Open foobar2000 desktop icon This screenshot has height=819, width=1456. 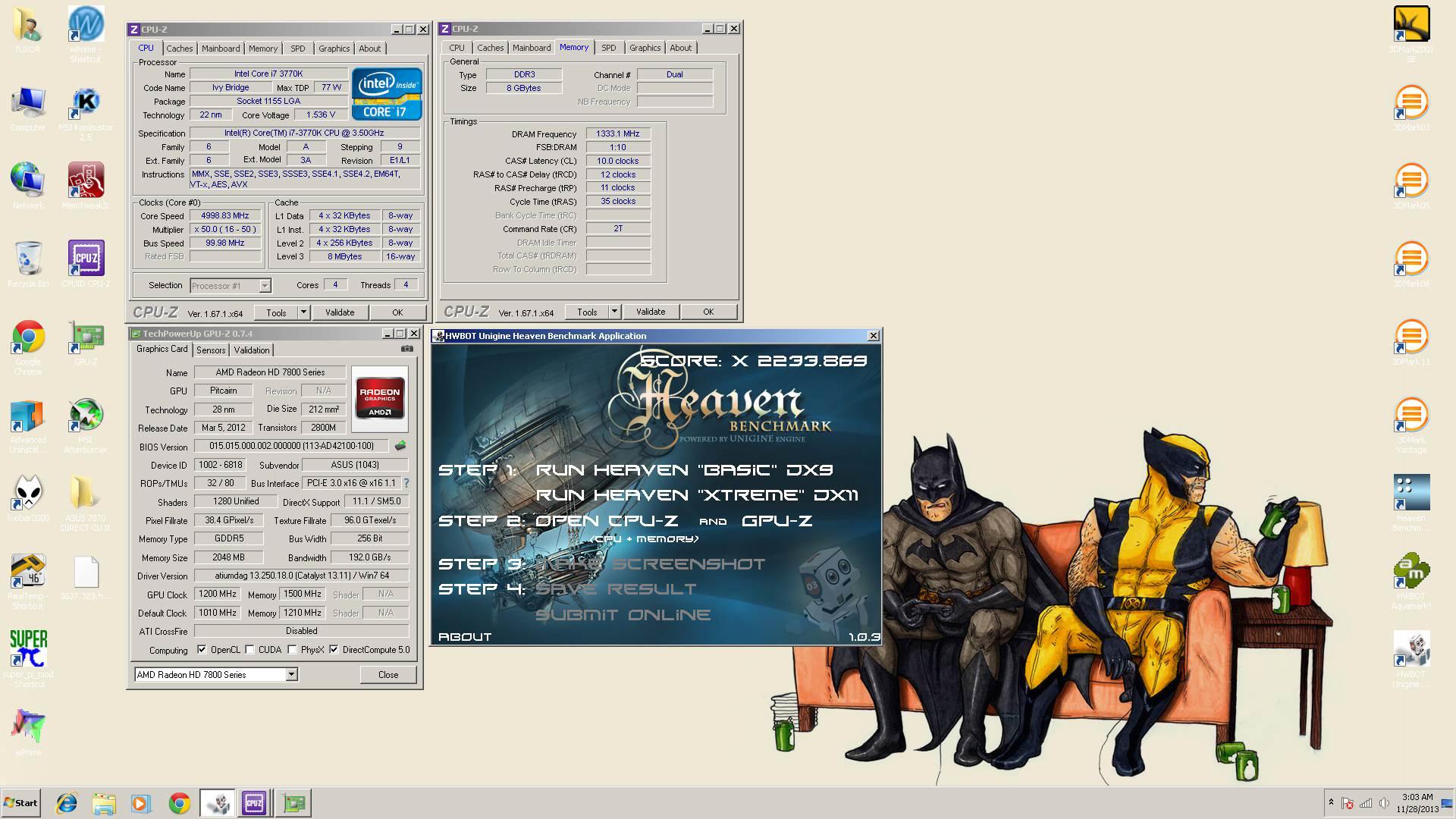click(28, 498)
